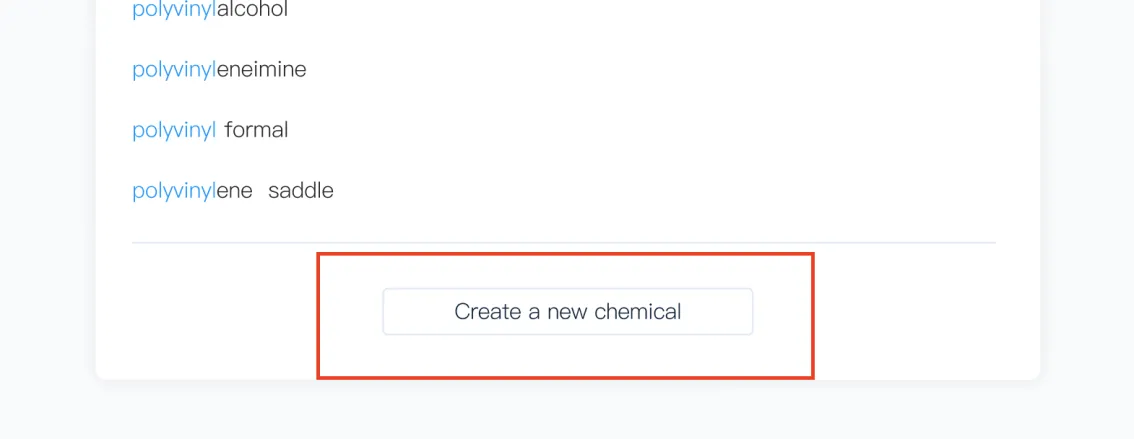Choose polyvinyleneimine from the results
The height and width of the screenshot is (439, 1134).
[x=219, y=70]
